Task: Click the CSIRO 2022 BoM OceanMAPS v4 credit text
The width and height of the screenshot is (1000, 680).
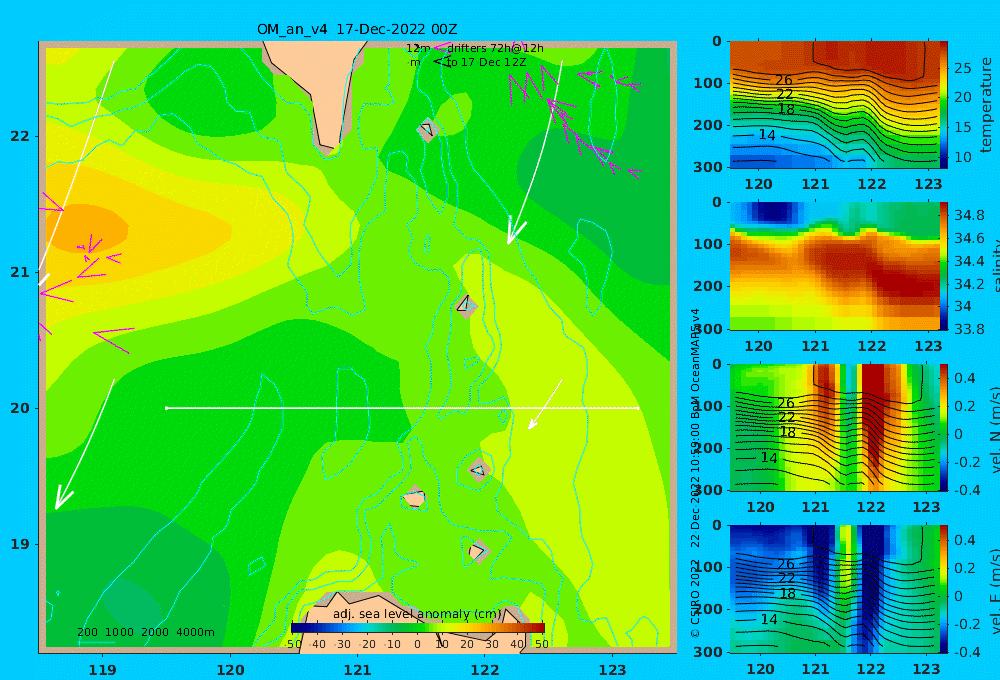Action: (x=695, y=473)
